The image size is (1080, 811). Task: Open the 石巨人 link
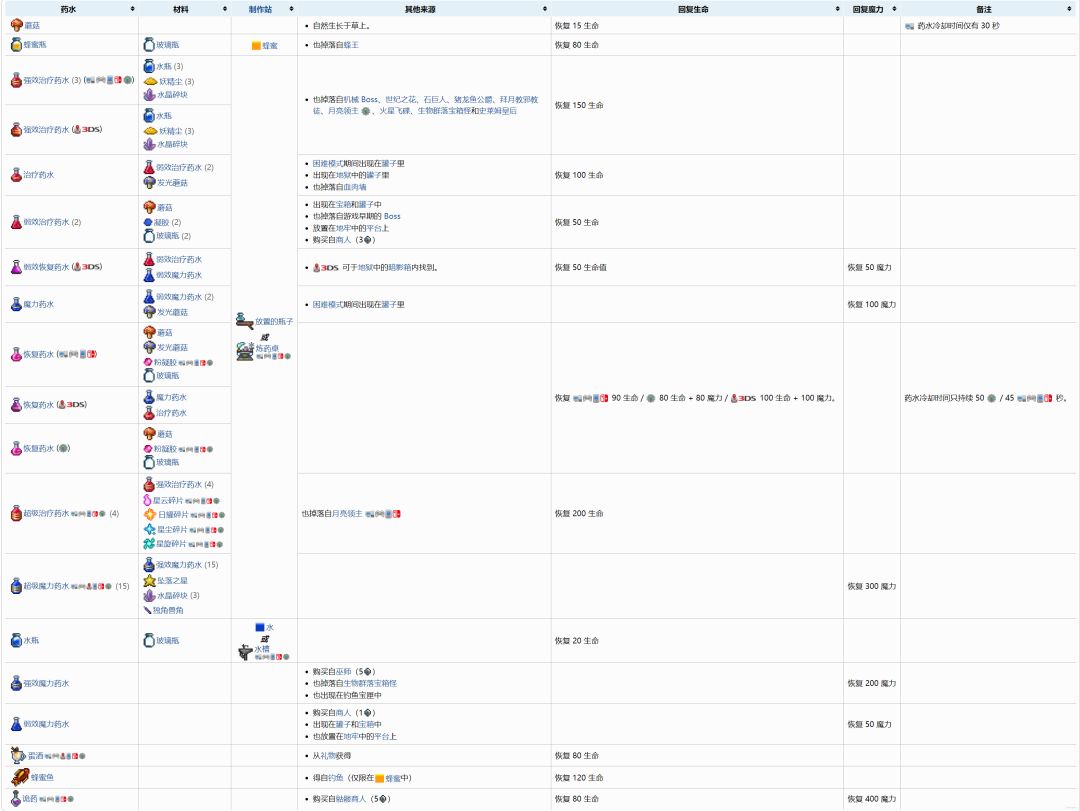(435, 99)
